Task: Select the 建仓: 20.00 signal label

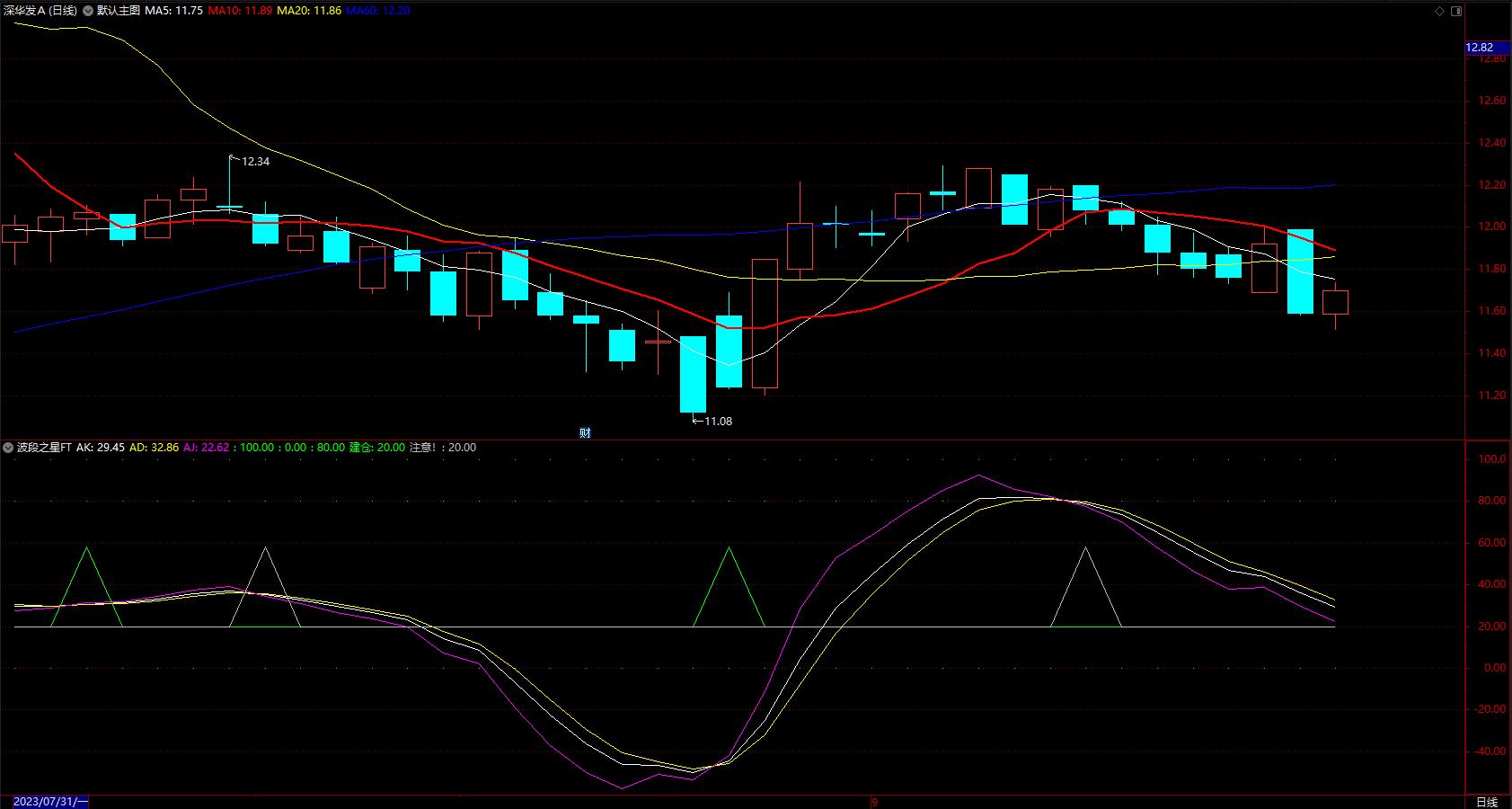Action: pyautogui.click(x=377, y=448)
